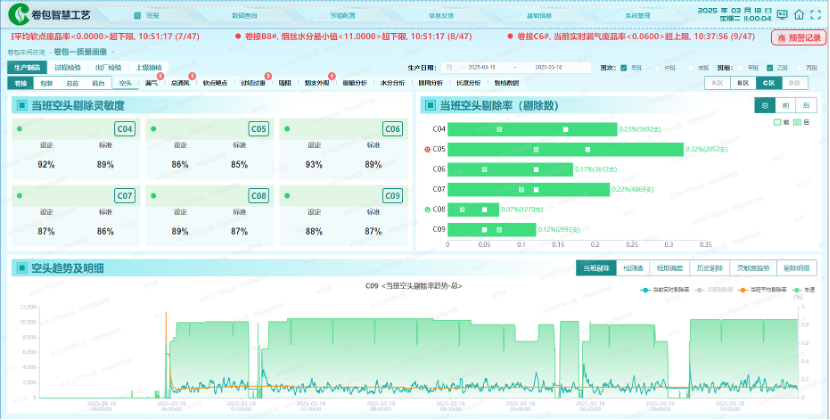Switch to the 出厂检验 tab
This screenshot has width=830, height=420.
coord(107,68)
